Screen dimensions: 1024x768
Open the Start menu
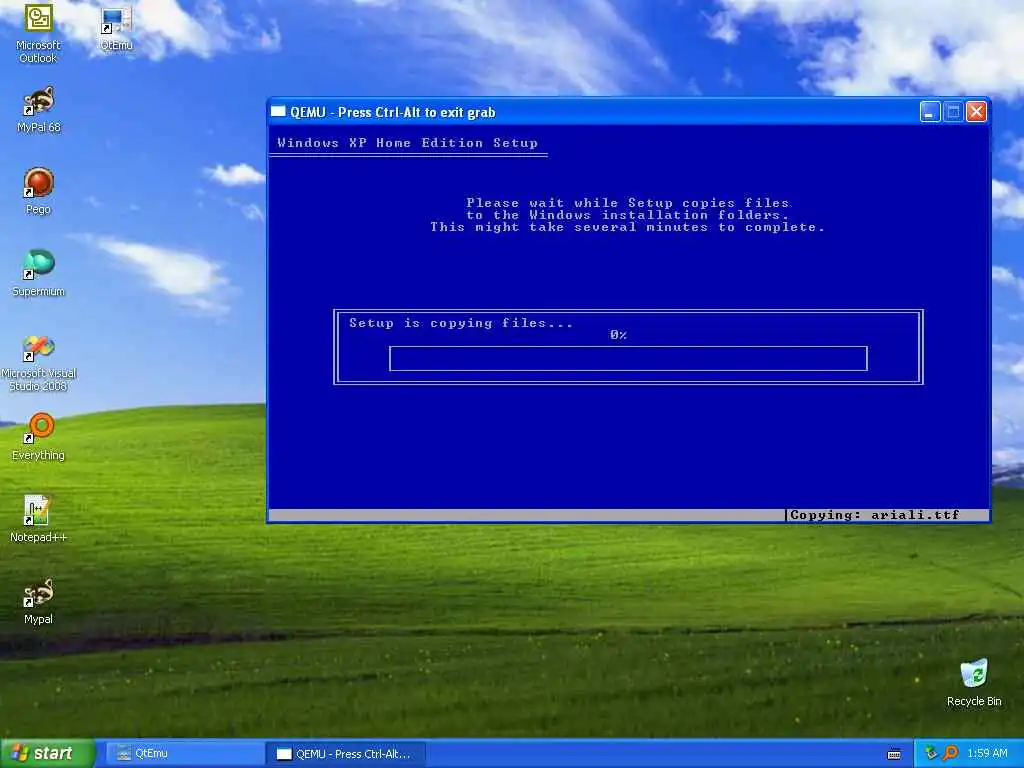(48, 753)
